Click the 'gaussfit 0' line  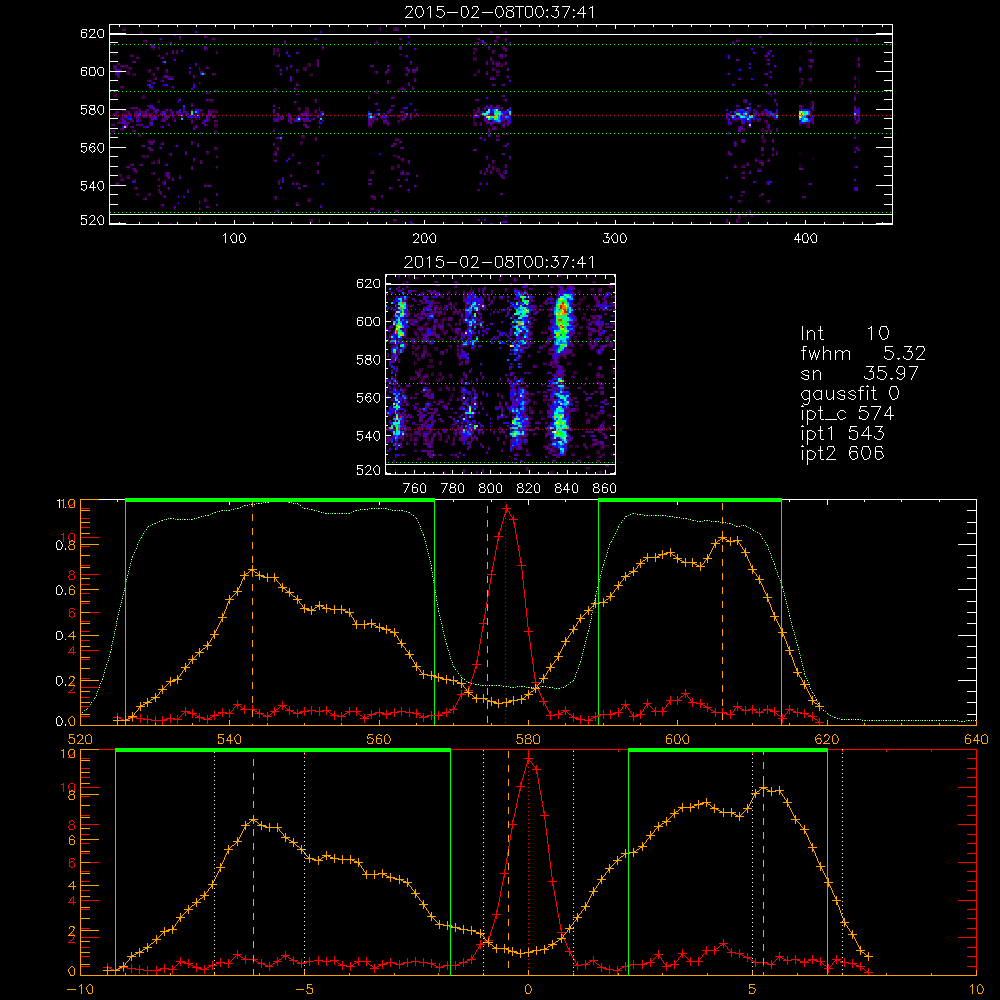point(849,393)
